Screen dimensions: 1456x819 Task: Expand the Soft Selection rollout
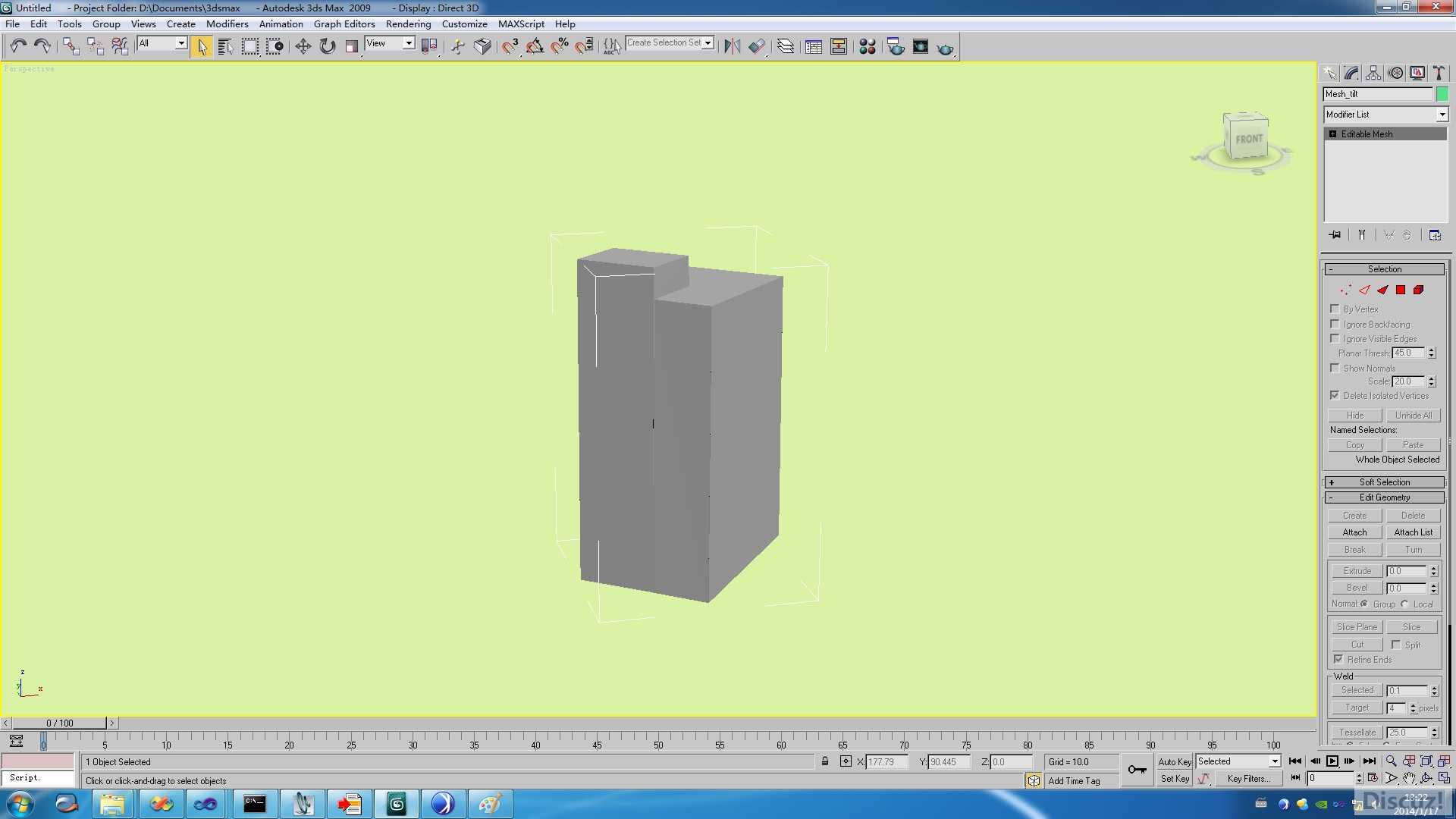[1385, 482]
